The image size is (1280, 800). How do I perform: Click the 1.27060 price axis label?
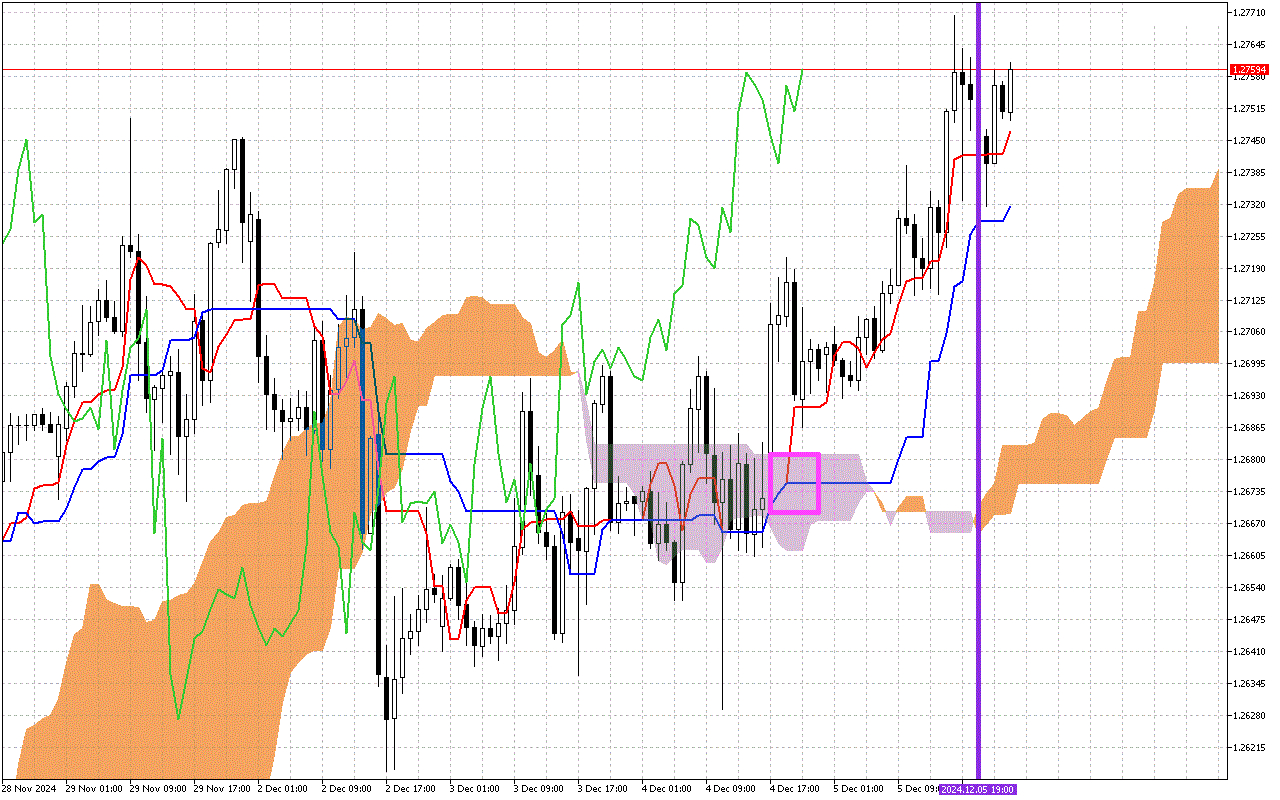click(1249, 332)
